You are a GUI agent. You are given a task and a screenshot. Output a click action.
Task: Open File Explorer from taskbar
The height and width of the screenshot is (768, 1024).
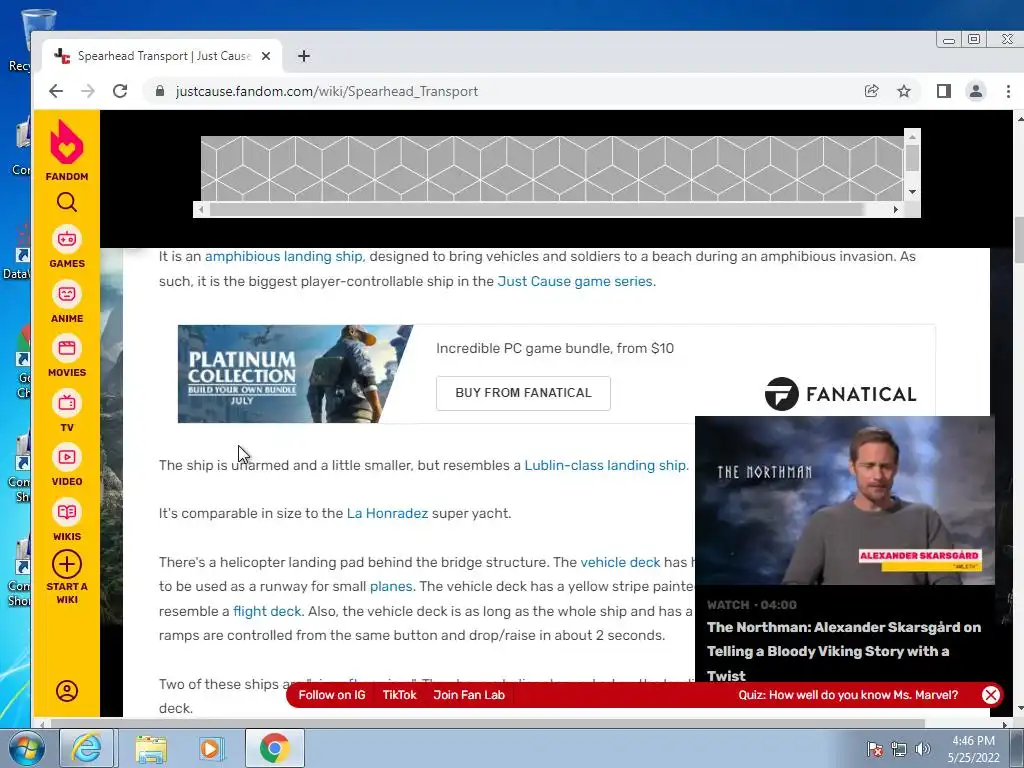(151, 748)
